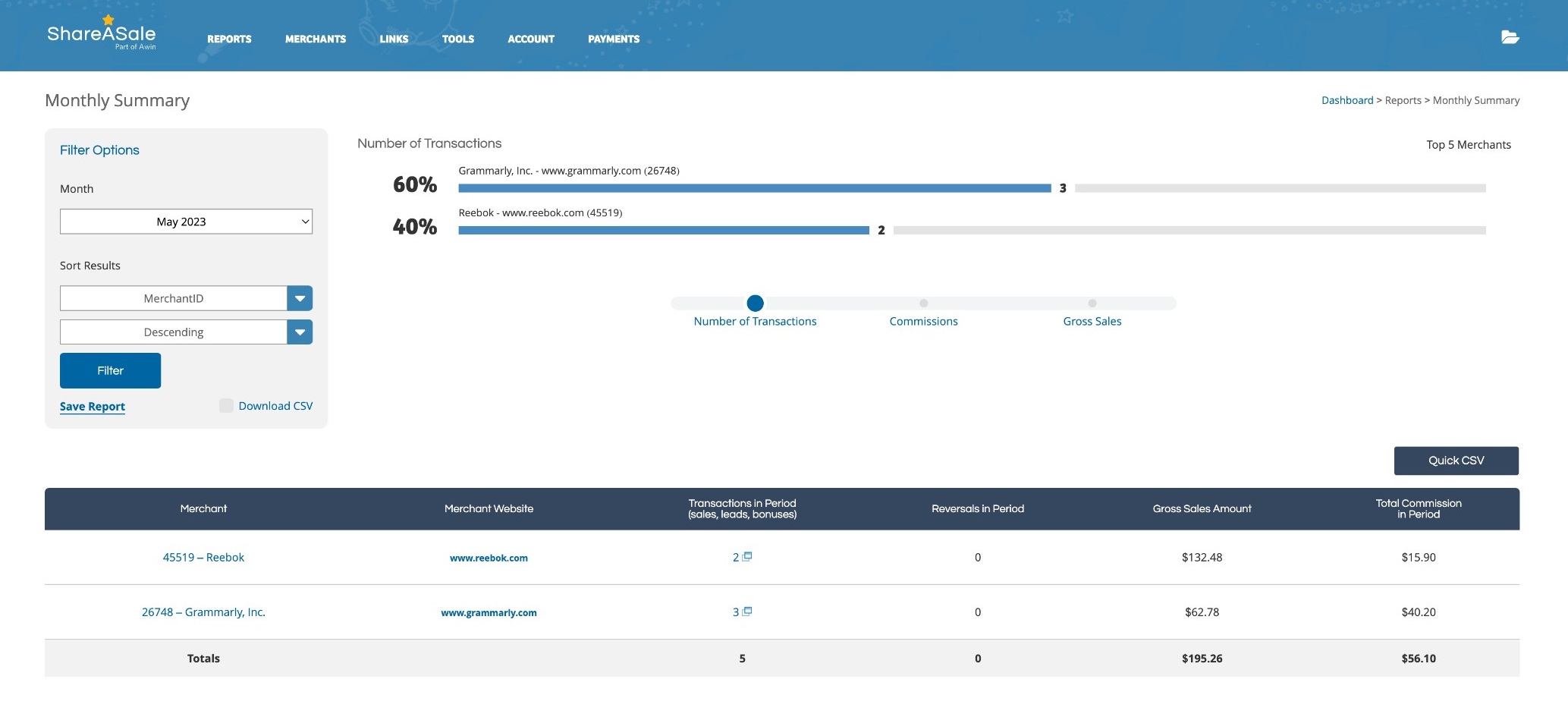Click the Filter button
Image resolution: width=1568 pixels, height=714 pixels.
[x=110, y=370]
